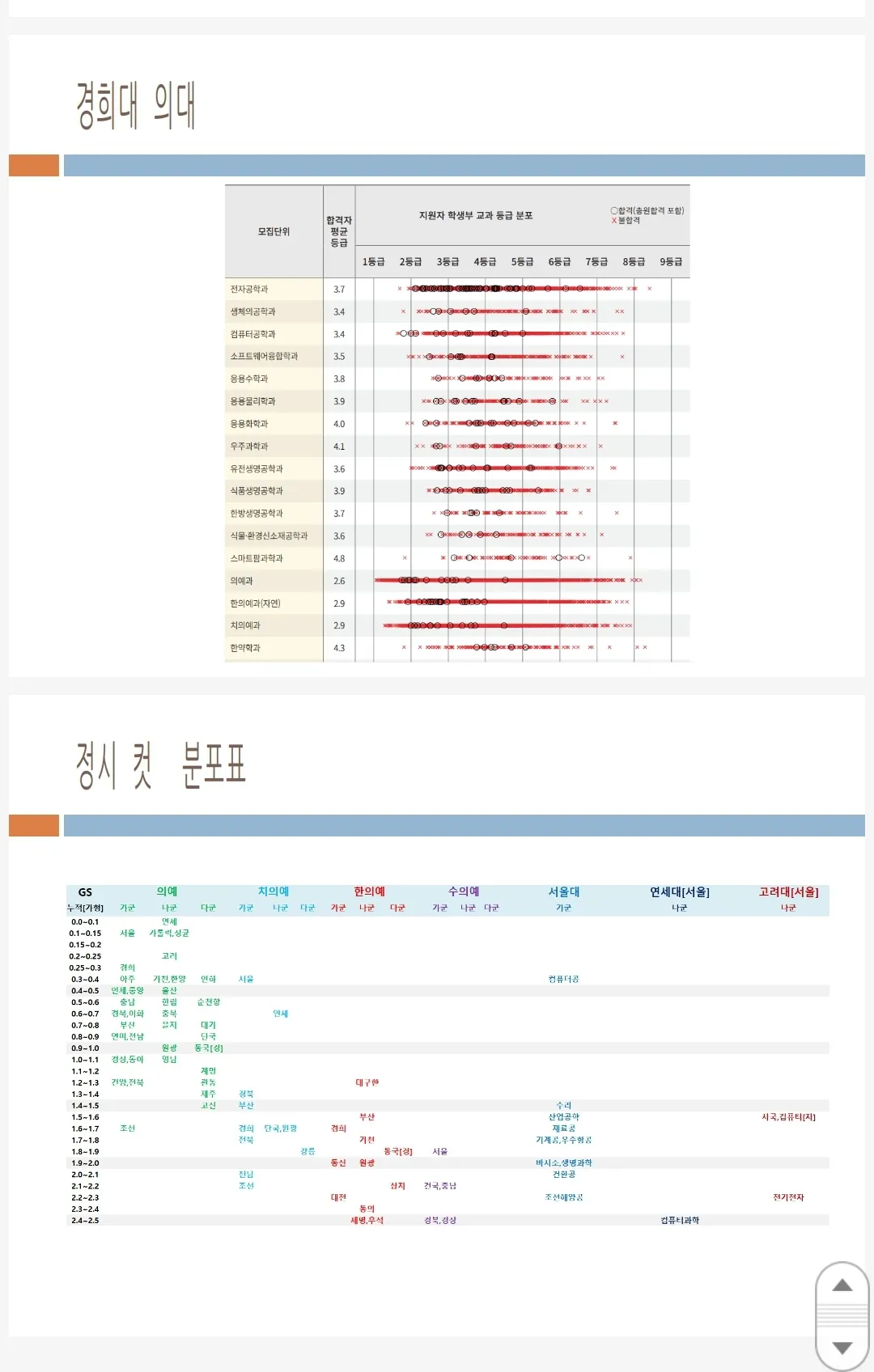Select the 전자공학과 row label

(249, 289)
